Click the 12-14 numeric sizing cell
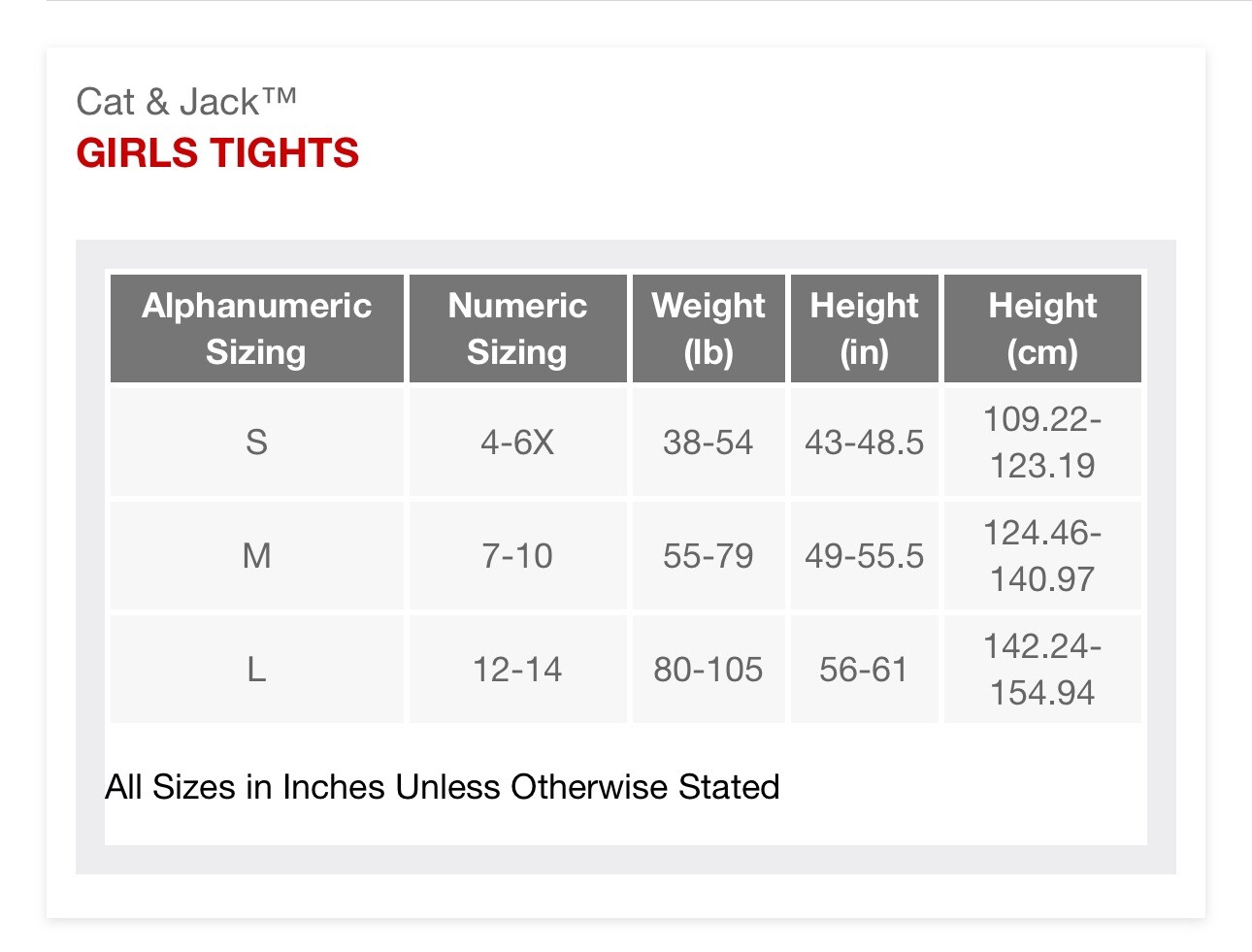The width and height of the screenshot is (1252, 952). click(x=517, y=670)
